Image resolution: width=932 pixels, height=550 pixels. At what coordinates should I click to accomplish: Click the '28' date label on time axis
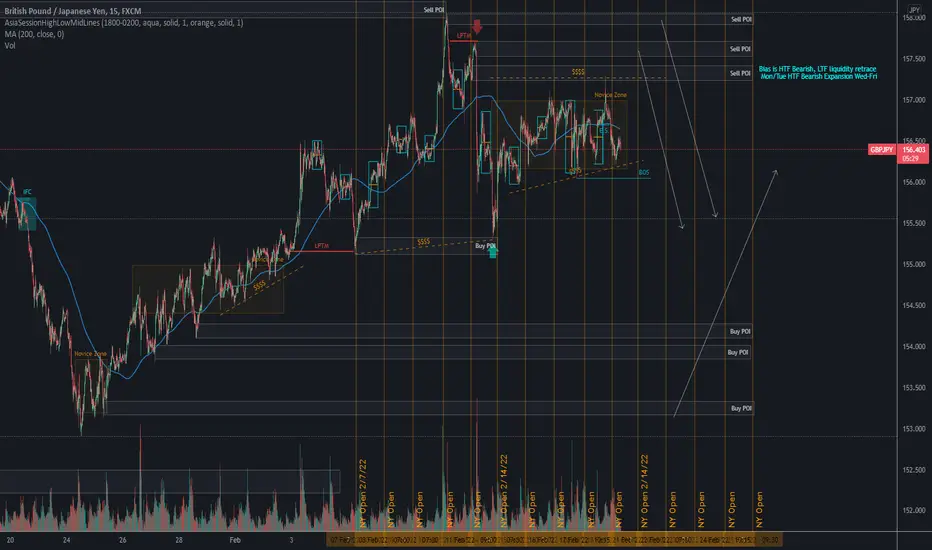click(179, 540)
